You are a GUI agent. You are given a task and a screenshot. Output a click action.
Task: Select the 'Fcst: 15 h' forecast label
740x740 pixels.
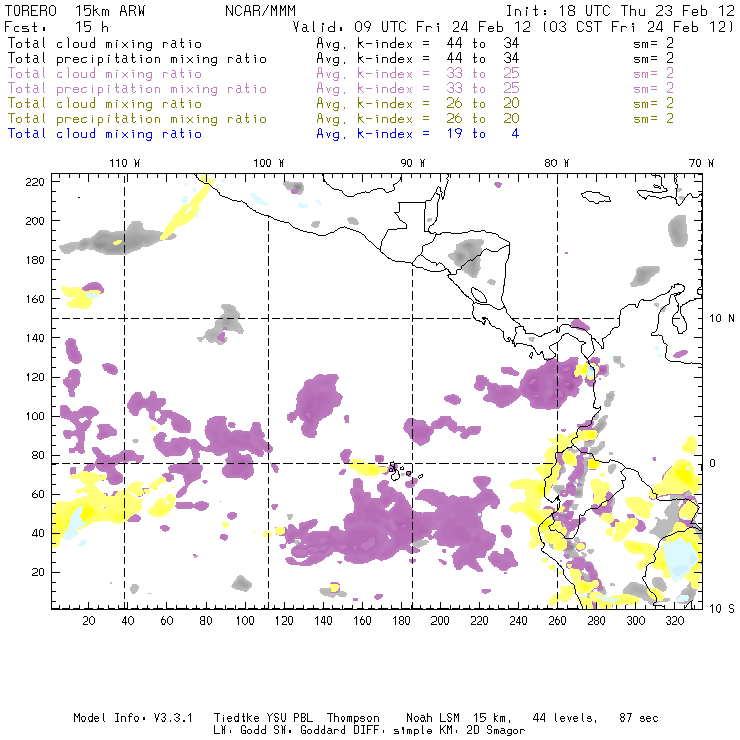click(x=56, y=27)
